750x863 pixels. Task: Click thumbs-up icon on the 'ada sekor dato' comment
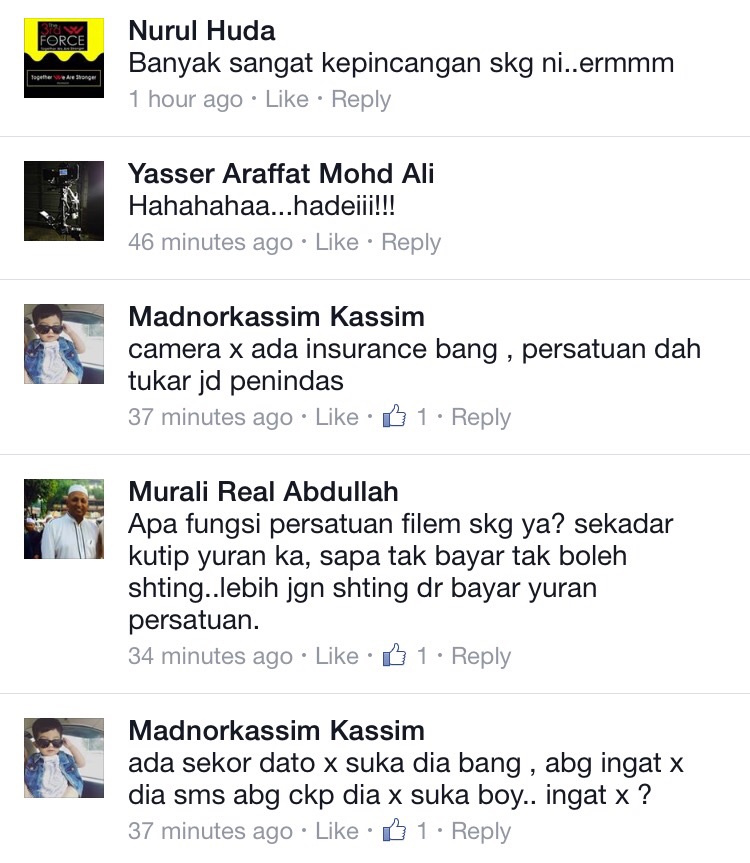tap(395, 830)
